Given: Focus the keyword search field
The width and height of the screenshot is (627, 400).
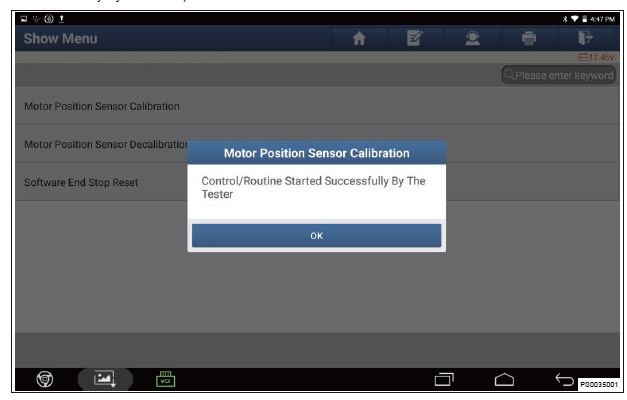Looking at the screenshot, I should pos(558,75).
